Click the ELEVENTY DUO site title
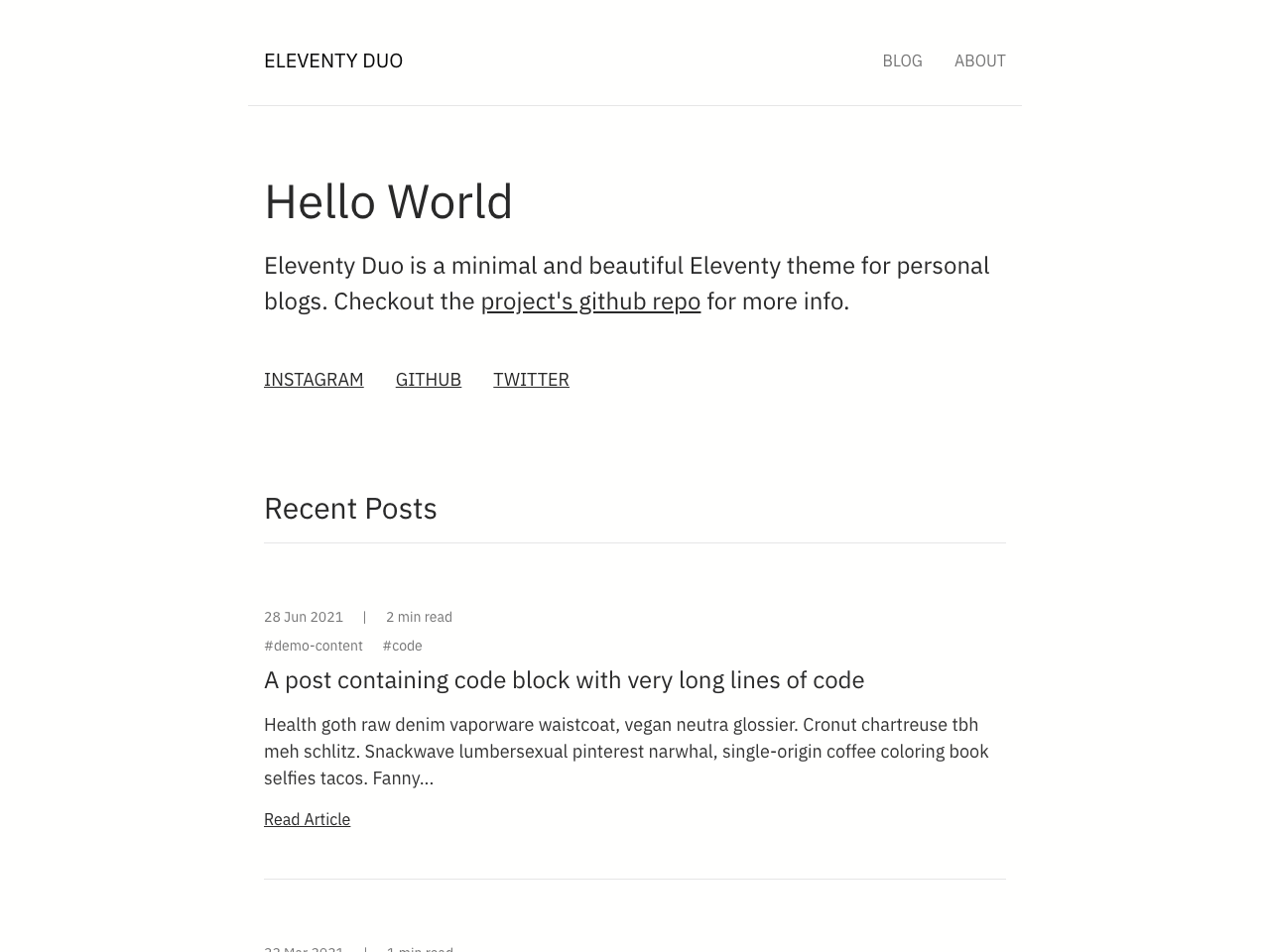This screenshot has height=952, width=1270. 333,60
